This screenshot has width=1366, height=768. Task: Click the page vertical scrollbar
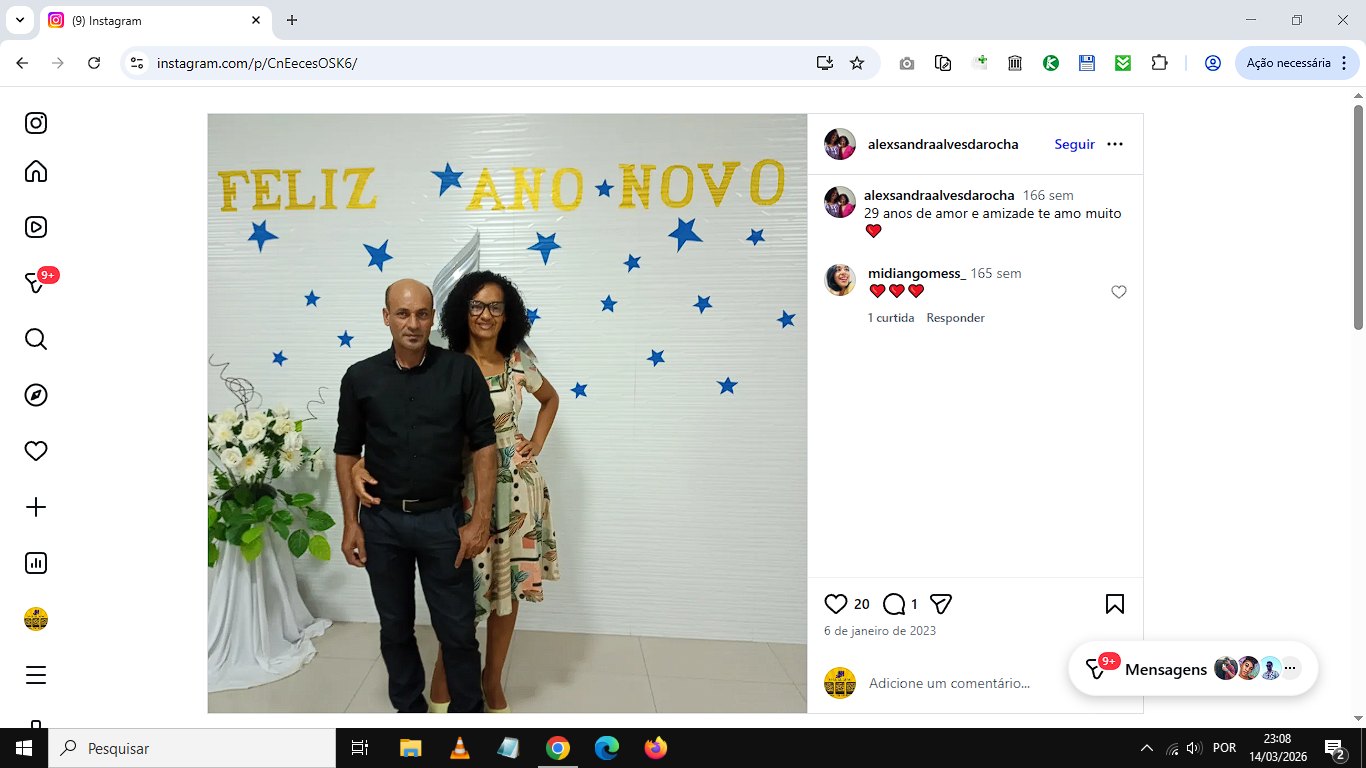click(x=1359, y=216)
